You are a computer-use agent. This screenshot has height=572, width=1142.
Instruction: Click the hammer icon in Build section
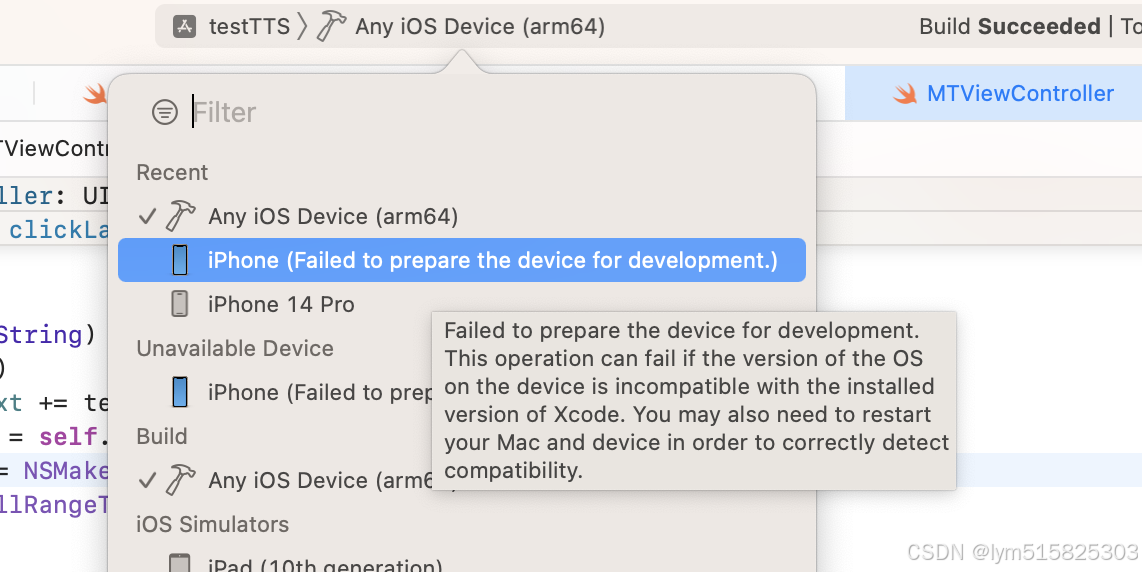click(180, 479)
